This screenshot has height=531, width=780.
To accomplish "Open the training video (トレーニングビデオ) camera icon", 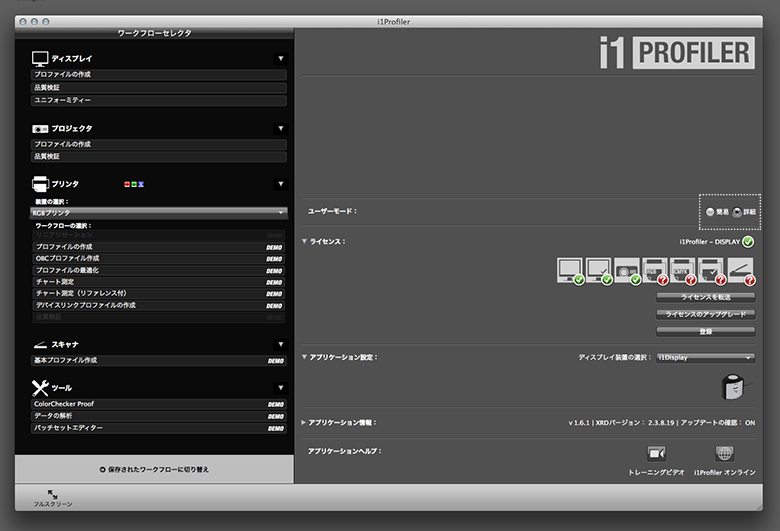I will click(x=656, y=454).
